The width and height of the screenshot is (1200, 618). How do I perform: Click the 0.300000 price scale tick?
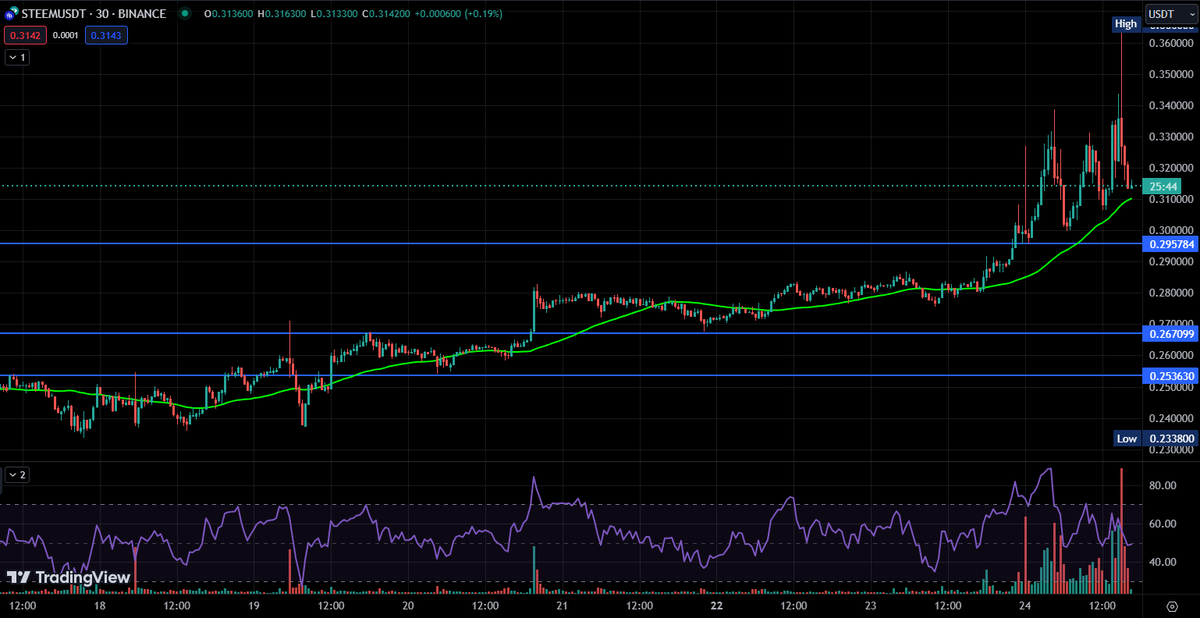tap(1171, 230)
